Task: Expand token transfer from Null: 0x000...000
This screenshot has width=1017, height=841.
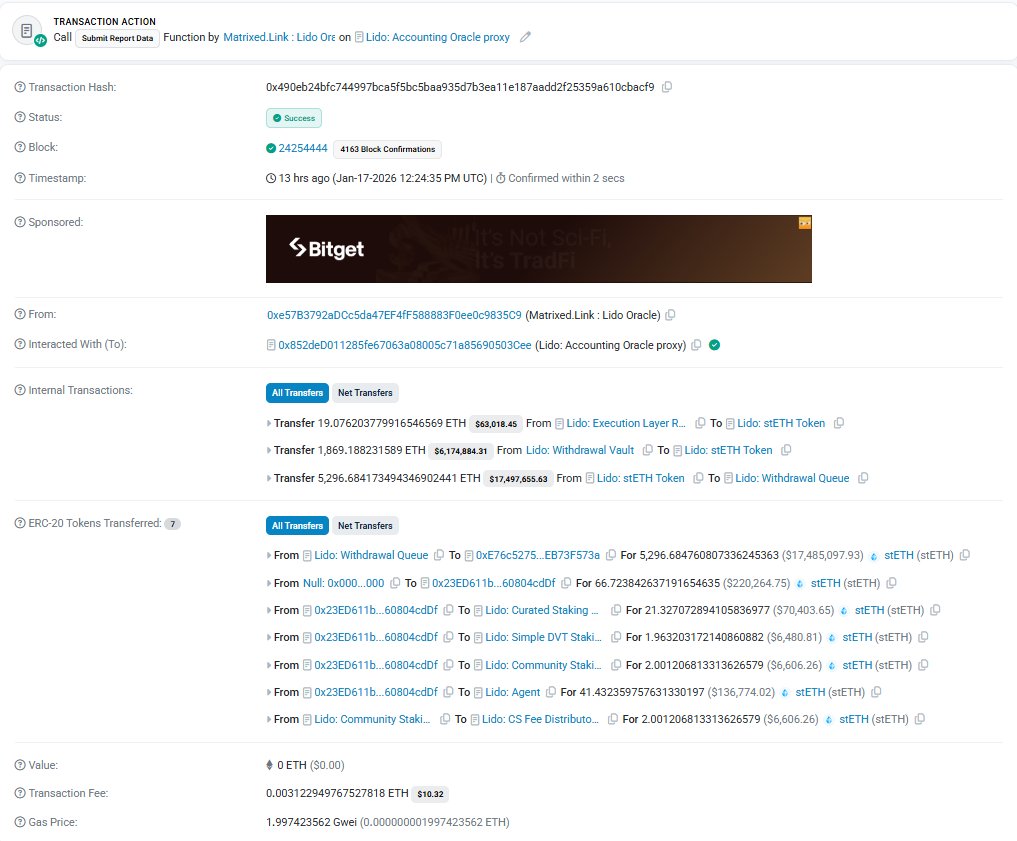Action: tap(269, 583)
